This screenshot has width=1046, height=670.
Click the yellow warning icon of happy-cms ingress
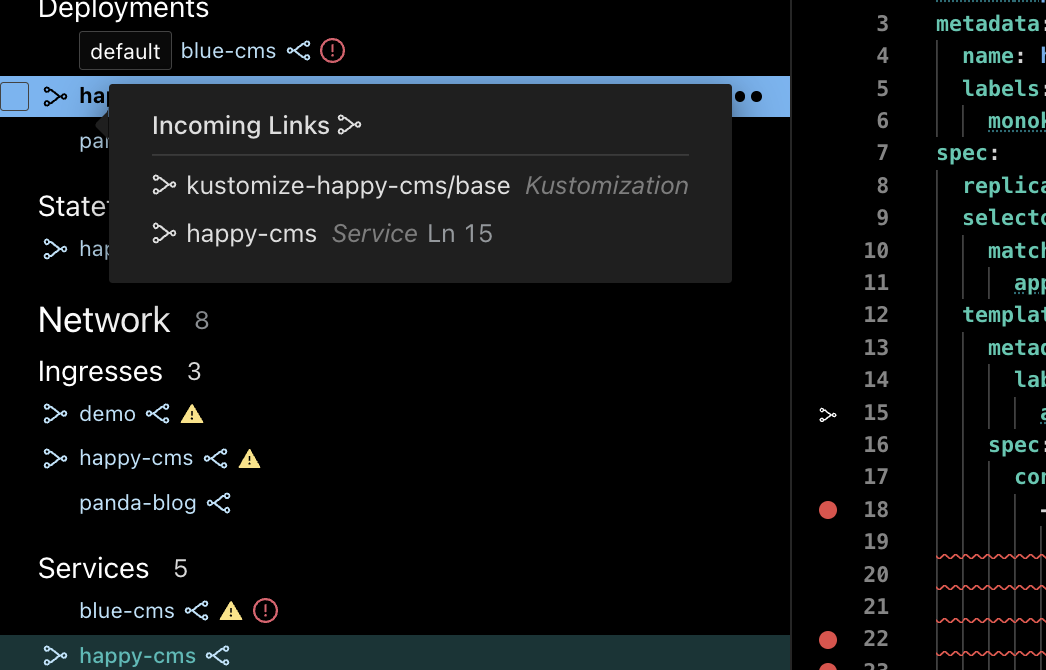[249, 459]
